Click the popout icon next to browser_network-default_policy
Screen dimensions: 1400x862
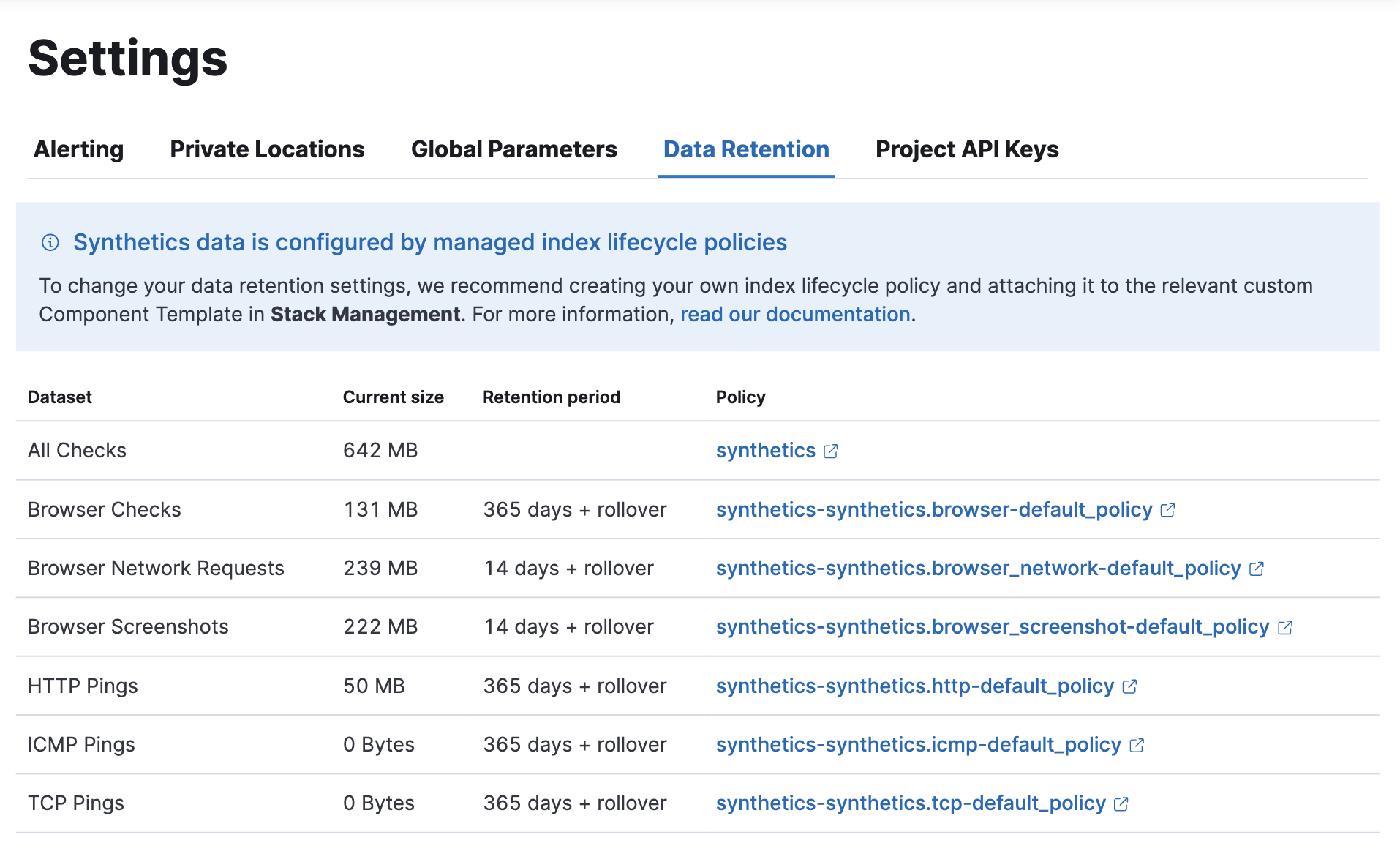1257,569
